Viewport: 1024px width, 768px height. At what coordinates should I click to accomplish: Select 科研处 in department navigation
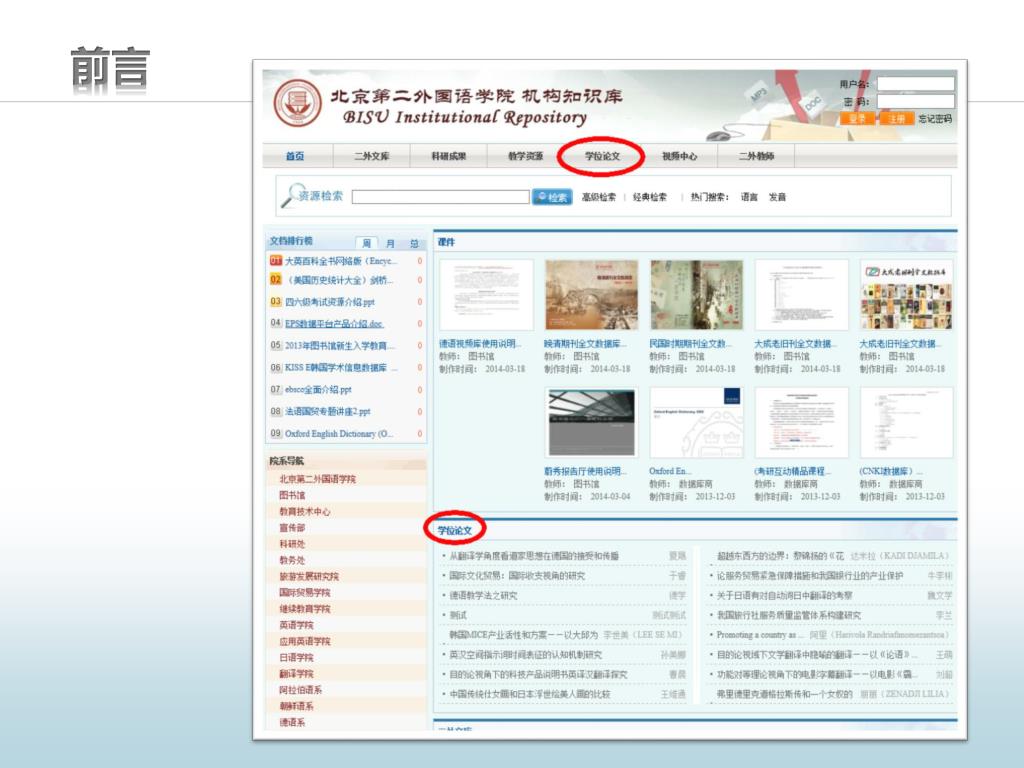click(x=293, y=544)
